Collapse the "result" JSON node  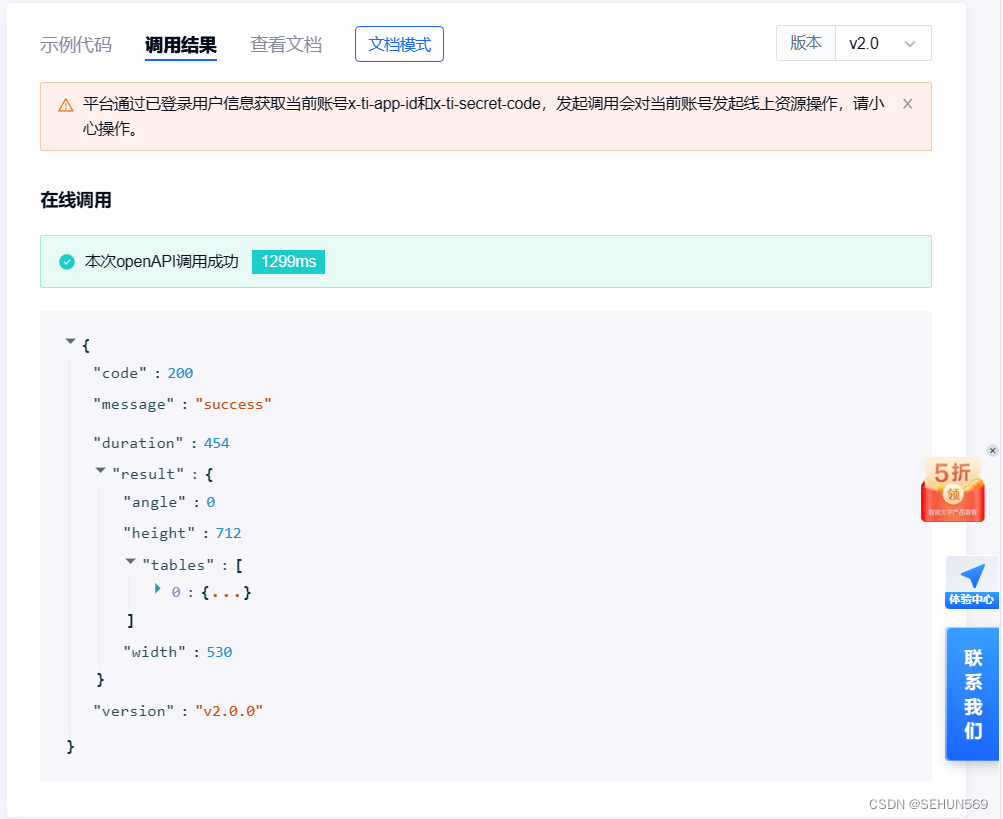100,470
